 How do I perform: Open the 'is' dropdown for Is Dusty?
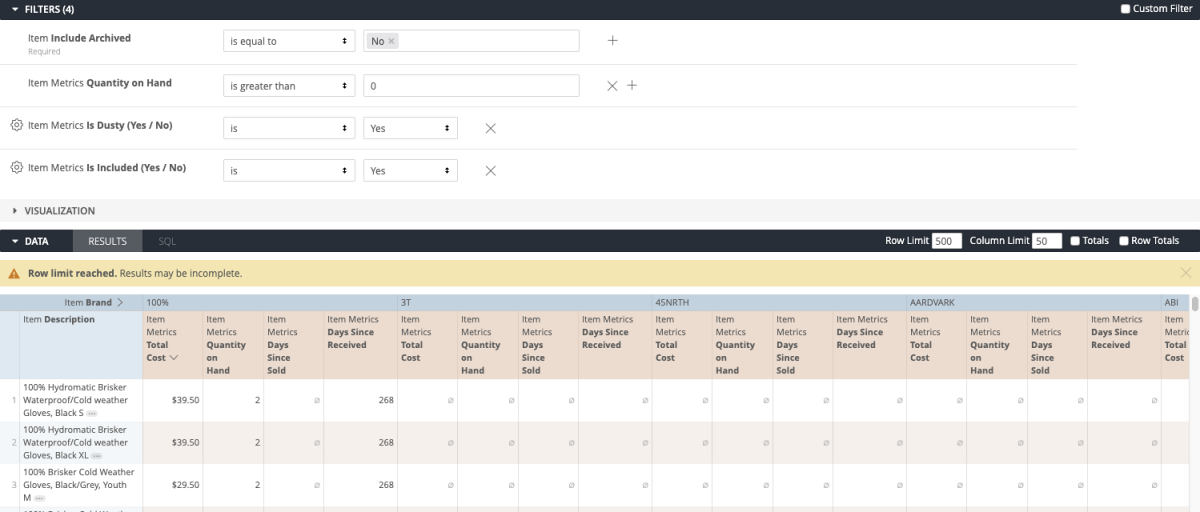coord(289,128)
